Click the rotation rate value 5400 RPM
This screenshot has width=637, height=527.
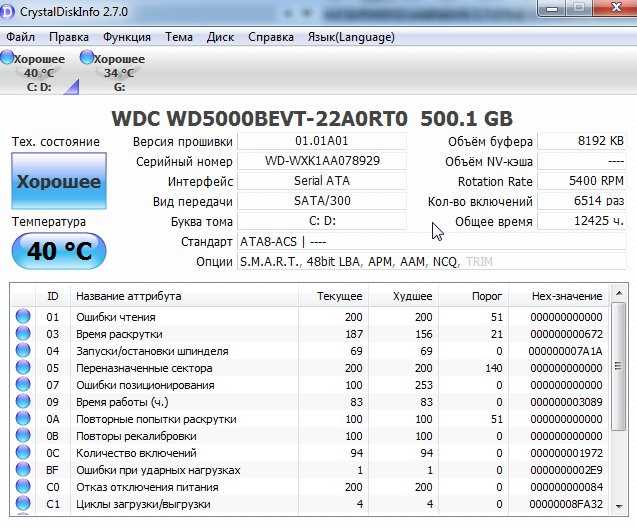(582, 181)
